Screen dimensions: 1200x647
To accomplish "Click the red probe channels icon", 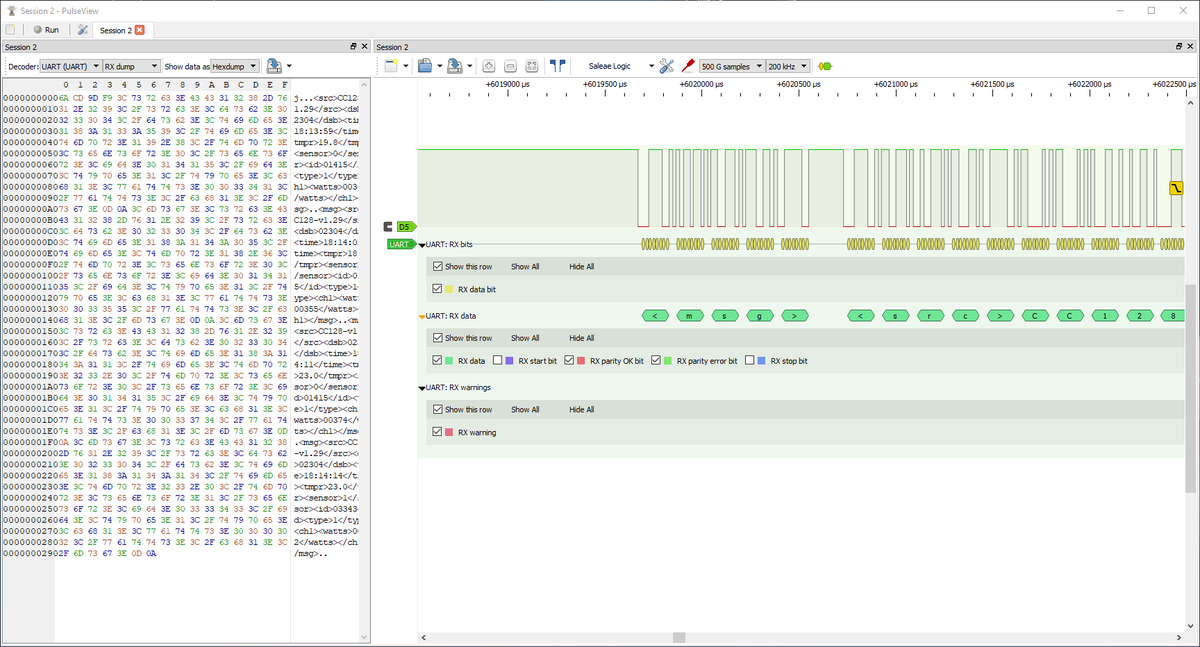I will (x=688, y=66).
